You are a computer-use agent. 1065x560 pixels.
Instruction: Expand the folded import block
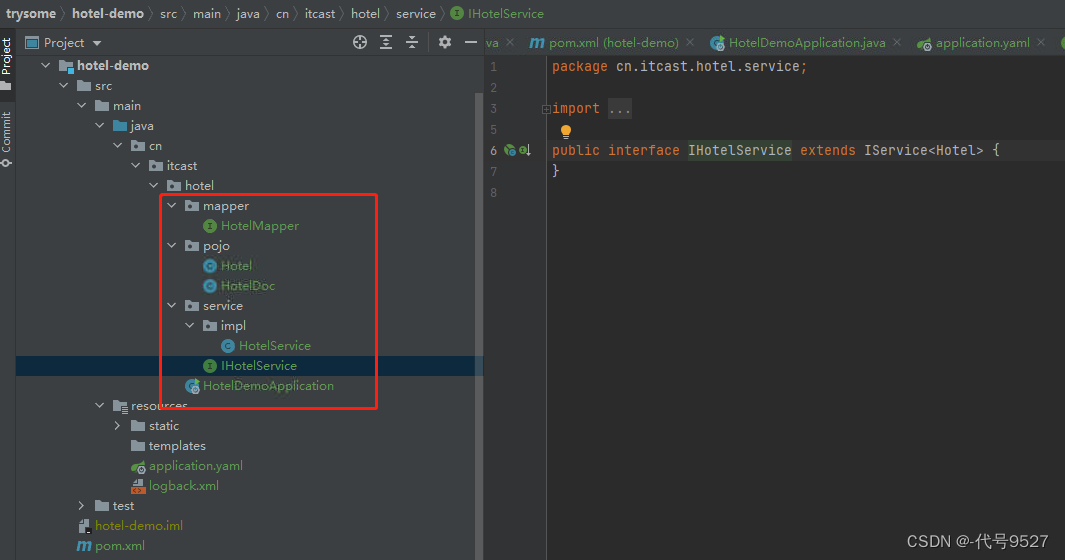coord(546,109)
